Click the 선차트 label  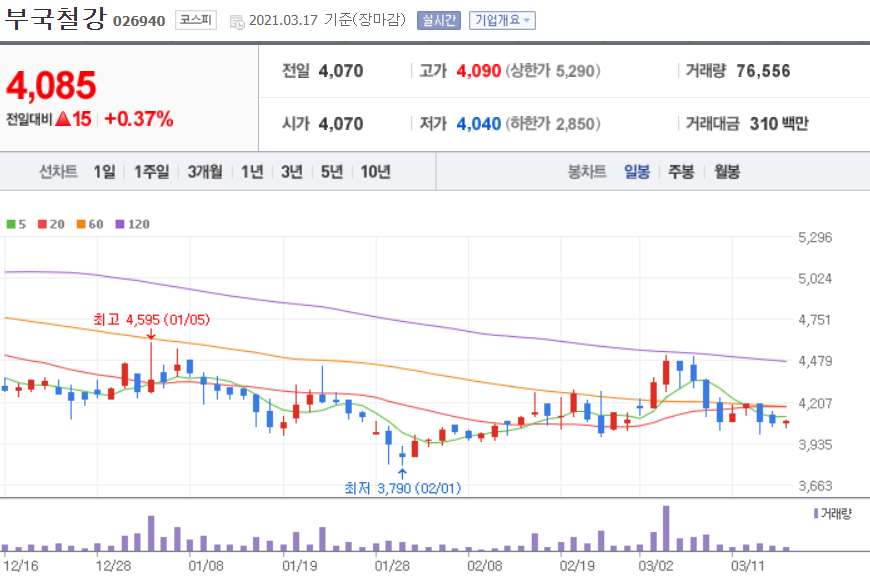click(58, 171)
